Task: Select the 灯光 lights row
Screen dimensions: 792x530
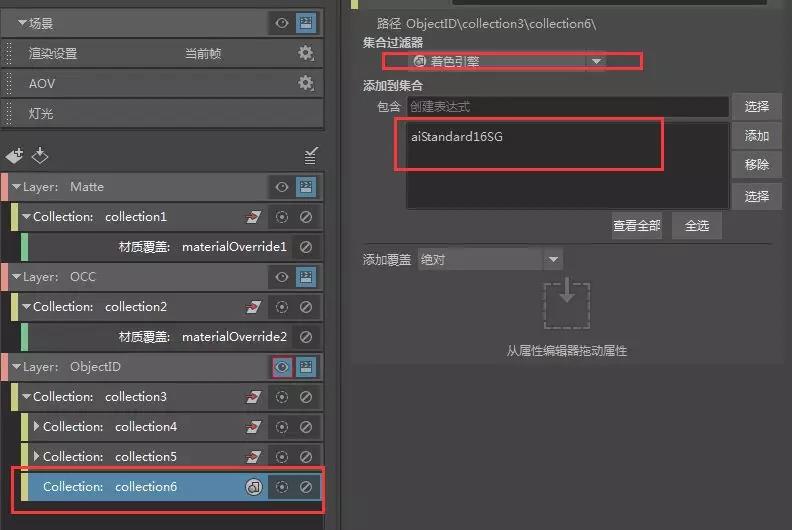Action: pos(163,113)
